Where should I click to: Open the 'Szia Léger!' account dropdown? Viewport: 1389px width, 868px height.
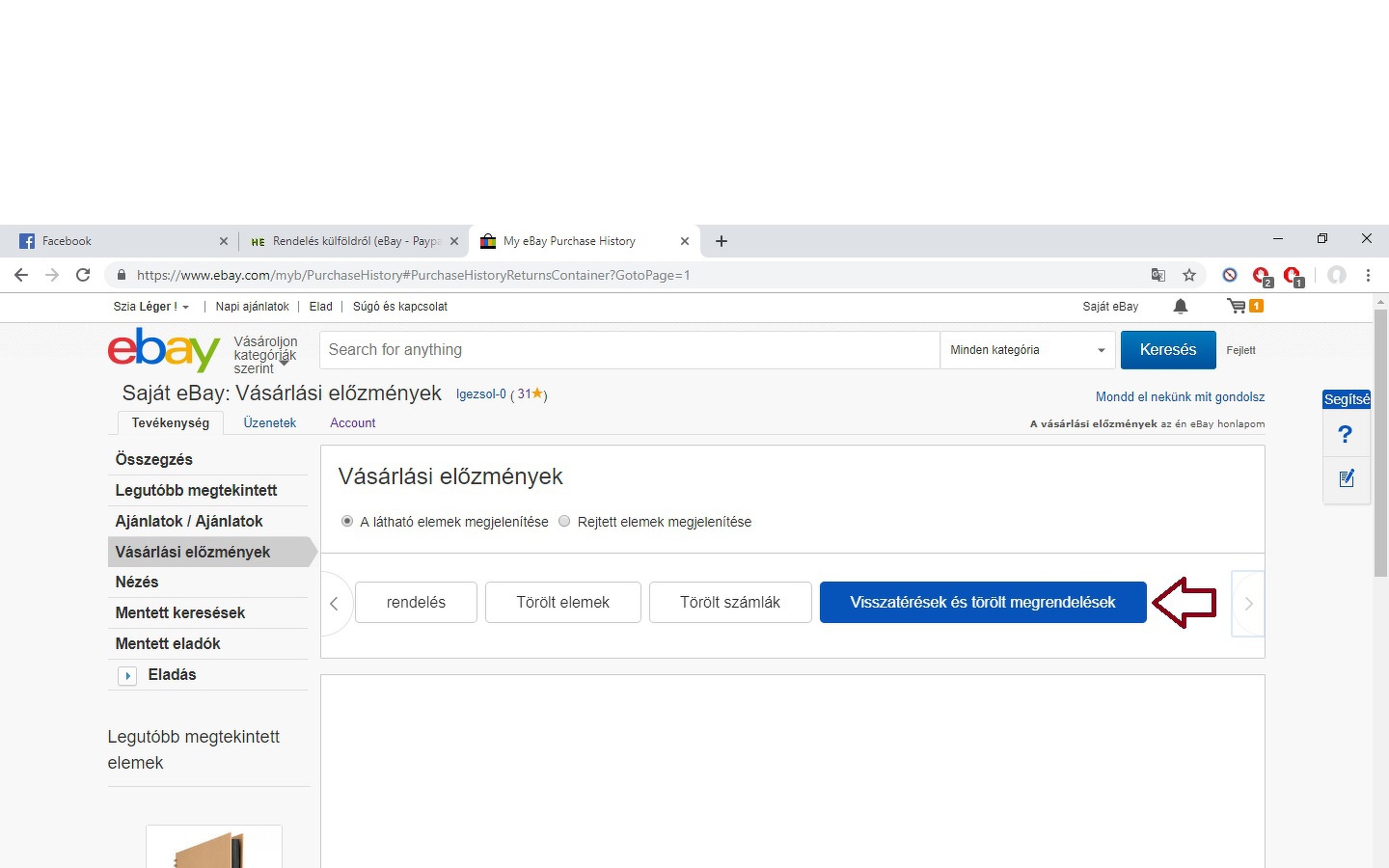tap(151, 307)
